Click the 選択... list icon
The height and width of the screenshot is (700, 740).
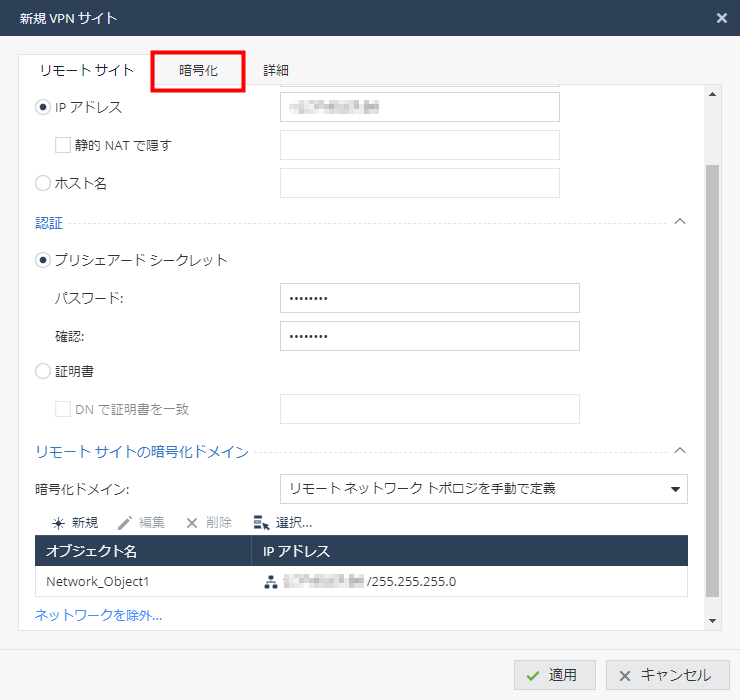point(261,523)
